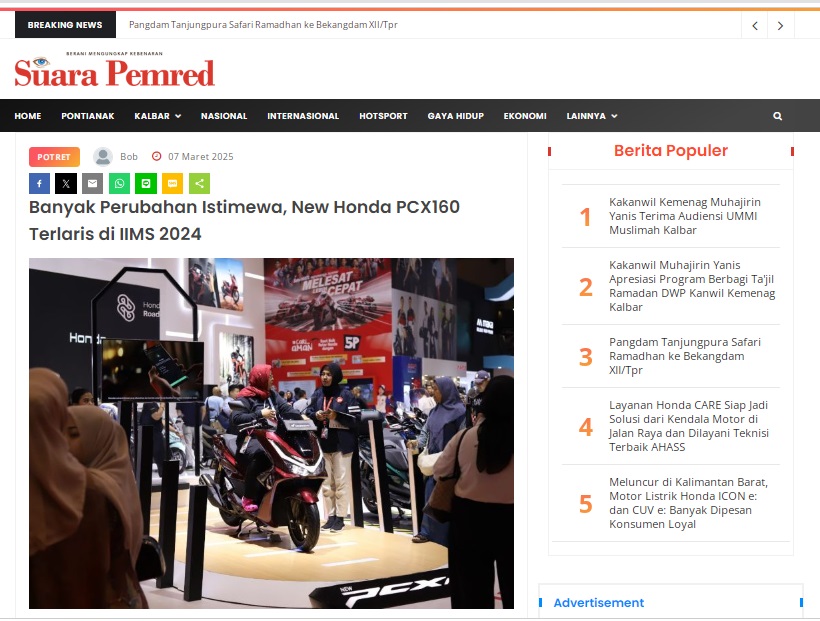The width and height of the screenshot is (820, 621).
Task: Expand the LAINNYA dropdown menu
Action: 591,116
